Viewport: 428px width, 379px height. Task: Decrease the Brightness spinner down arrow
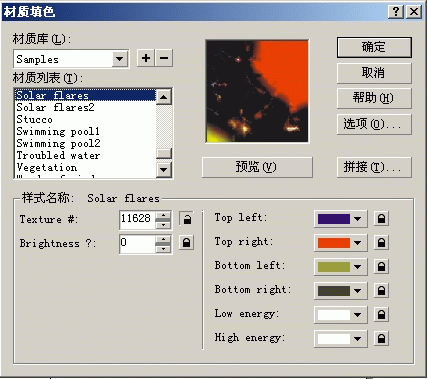(x=163, y=248)
